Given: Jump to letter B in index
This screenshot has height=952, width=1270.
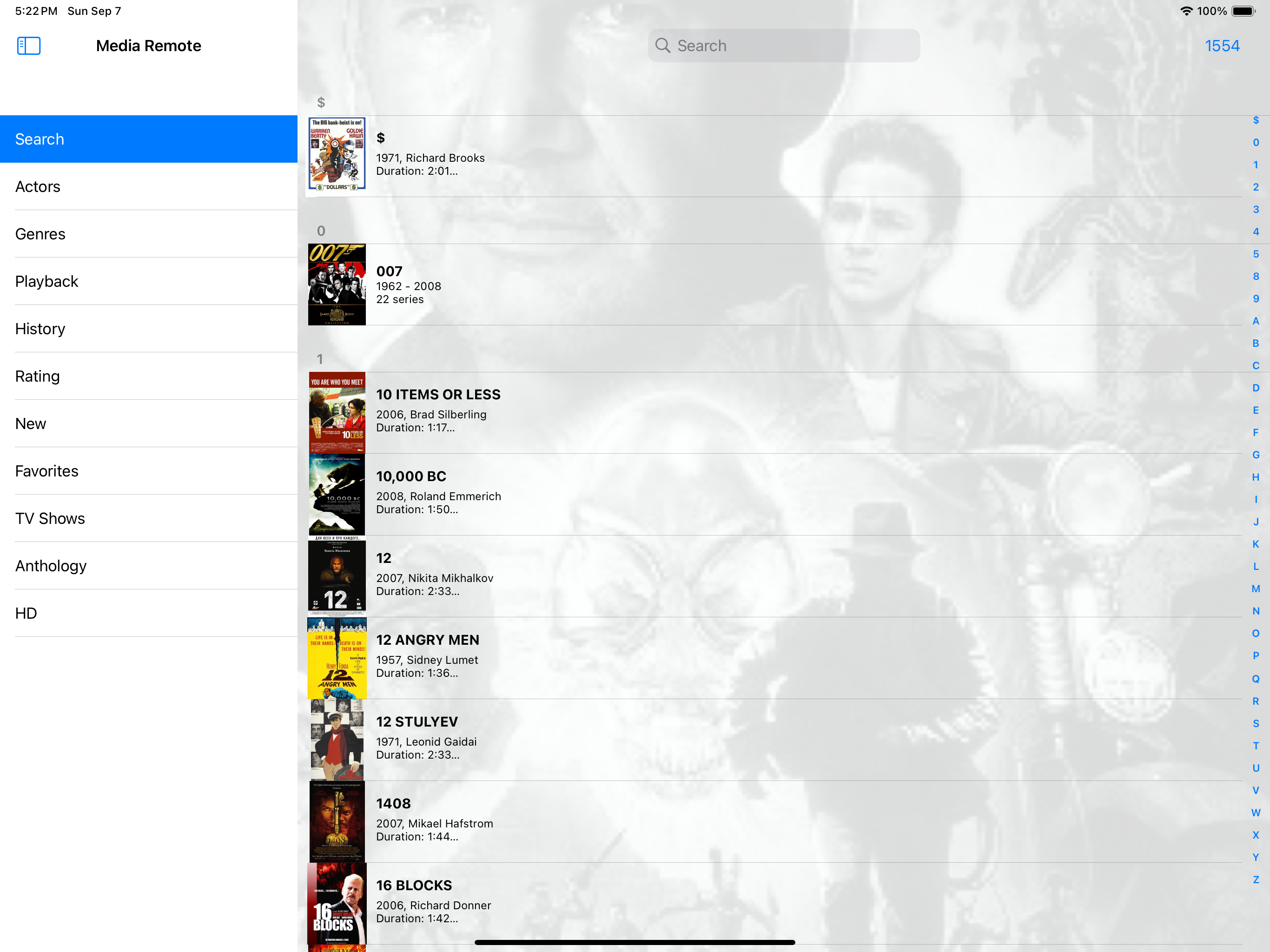Looking at the screenshot, I should [x=1256, y=344].
